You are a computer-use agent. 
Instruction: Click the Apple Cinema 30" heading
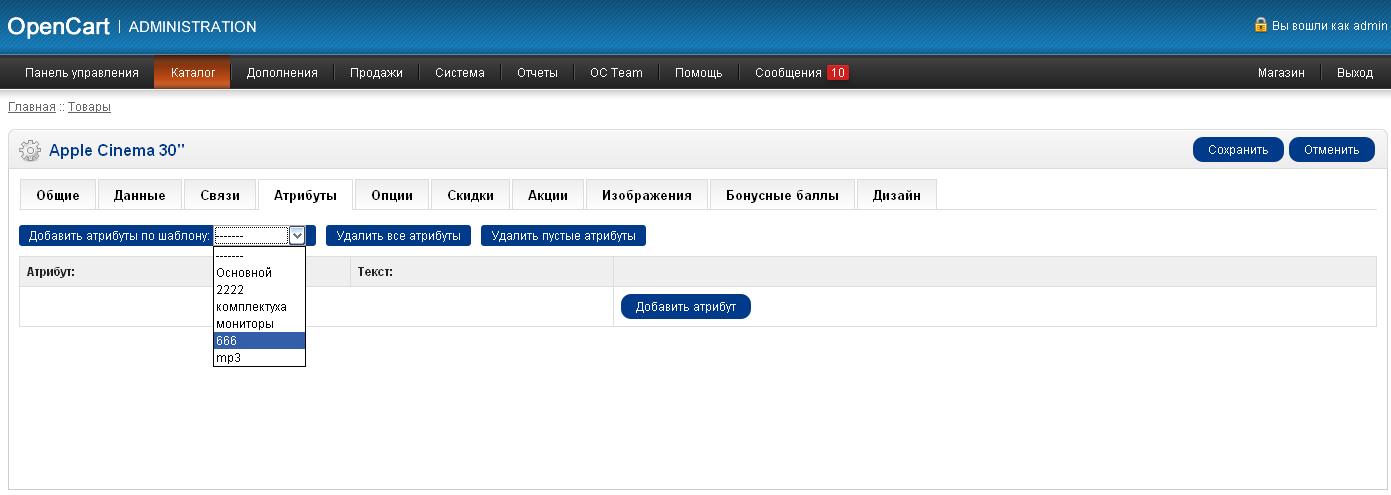[x=117, y=150]
